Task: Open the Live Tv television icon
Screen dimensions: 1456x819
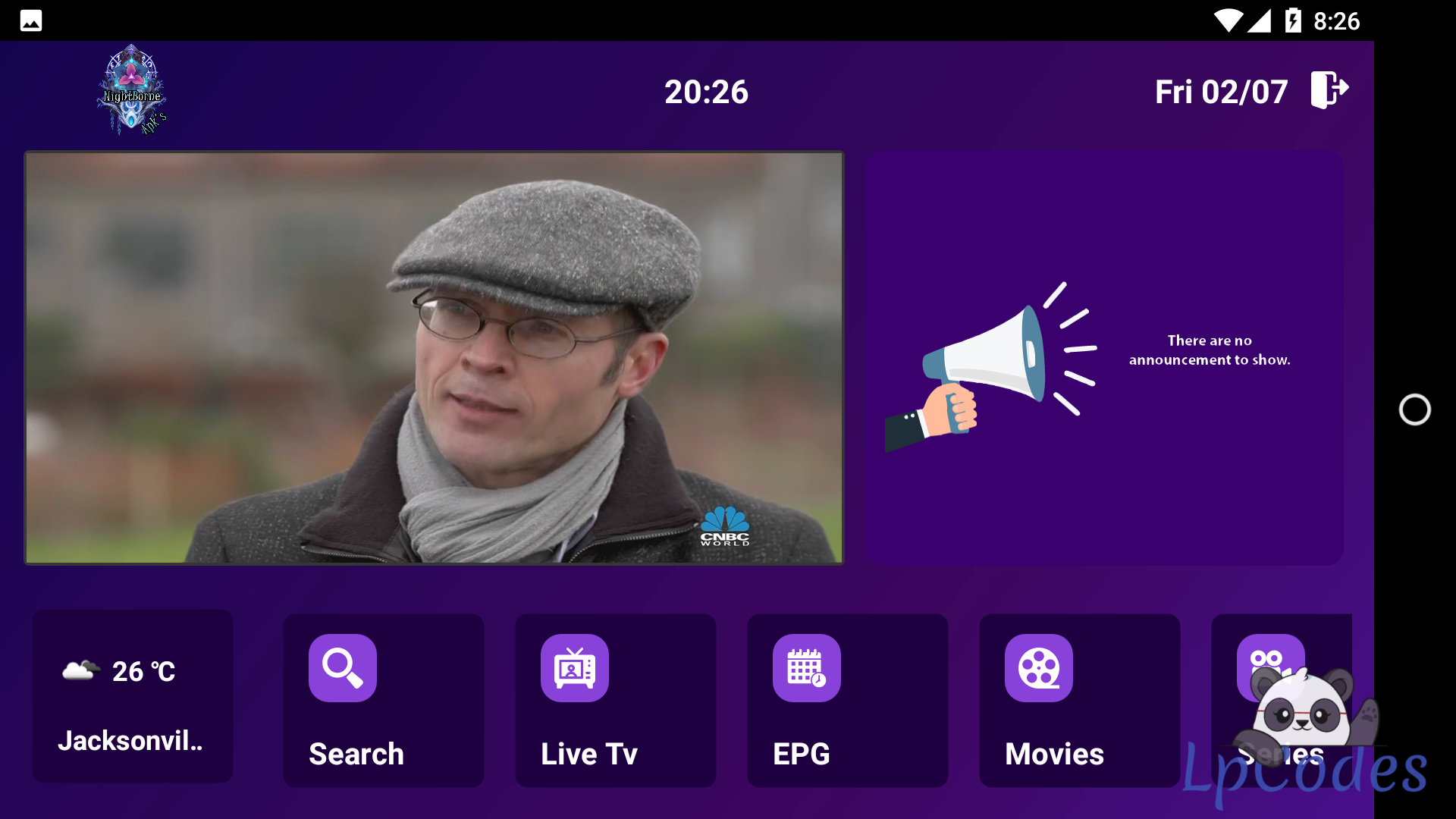Action: [x=575, y=668]
